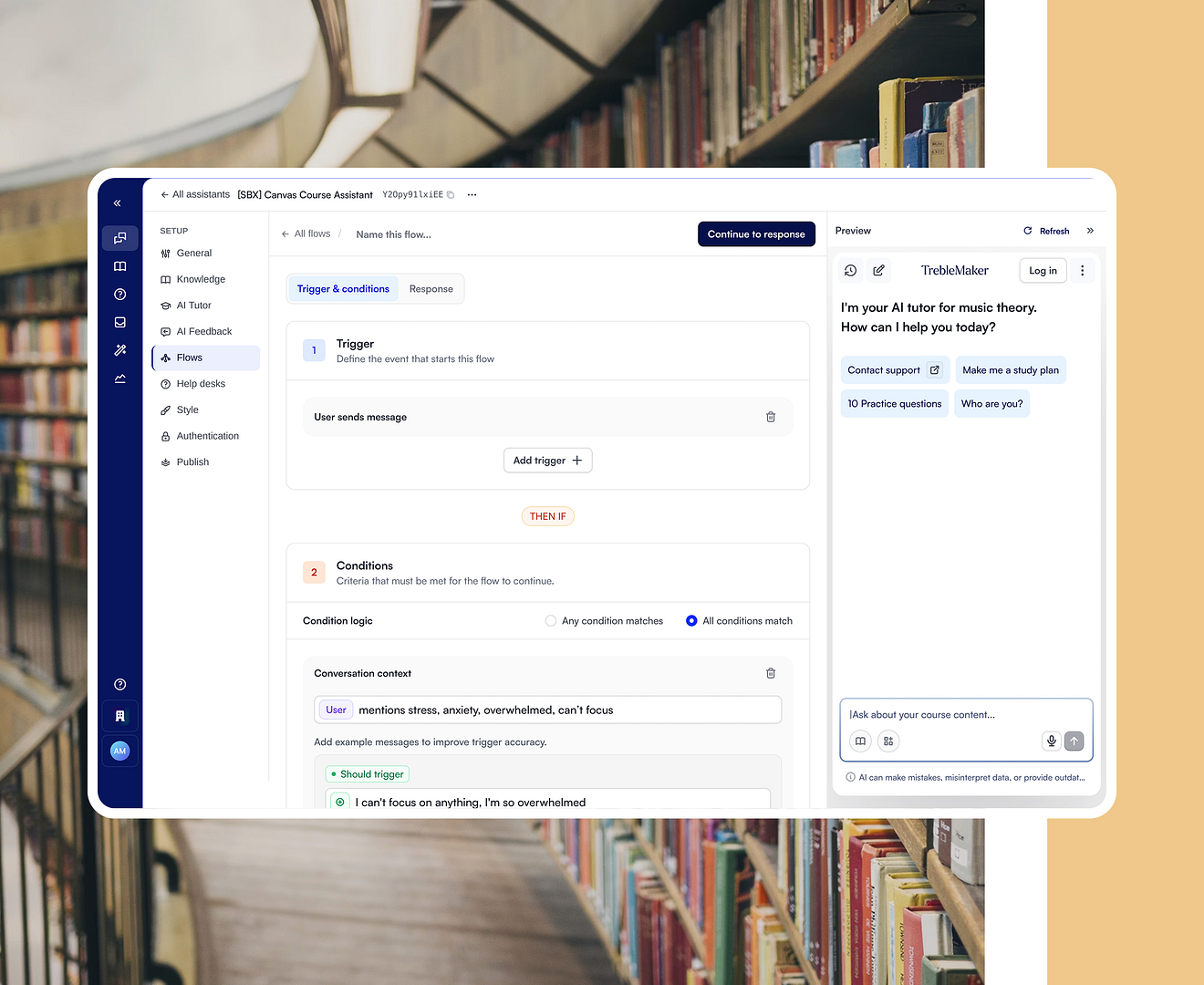
Task: Open the three-dot menu beside Log in
Action: pyautogui.click(x=1082, y=270)
